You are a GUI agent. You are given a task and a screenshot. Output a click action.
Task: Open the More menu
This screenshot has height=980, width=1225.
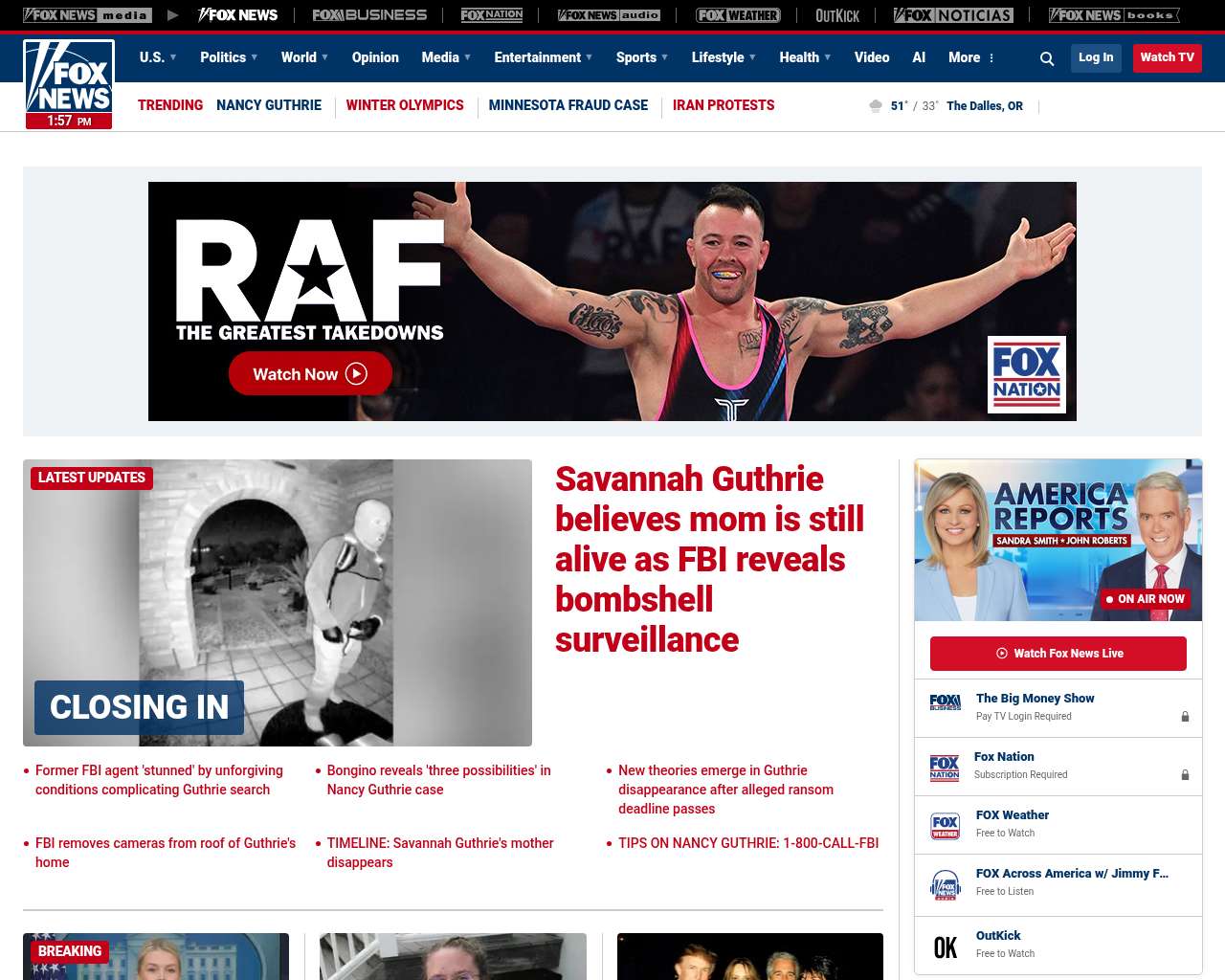click(x=971, y=57)
